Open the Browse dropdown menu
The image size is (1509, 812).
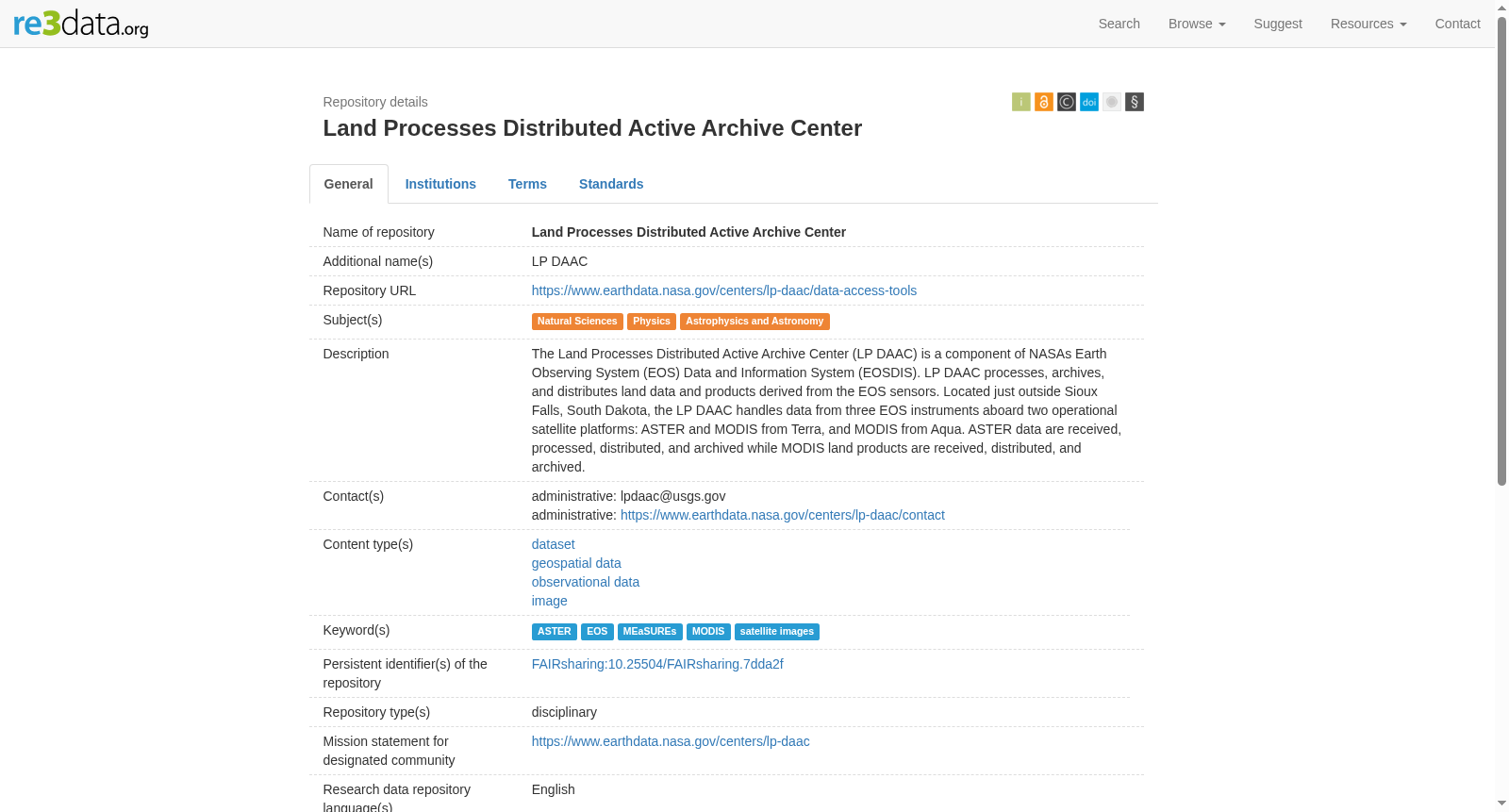click(x=1196, y=24)
